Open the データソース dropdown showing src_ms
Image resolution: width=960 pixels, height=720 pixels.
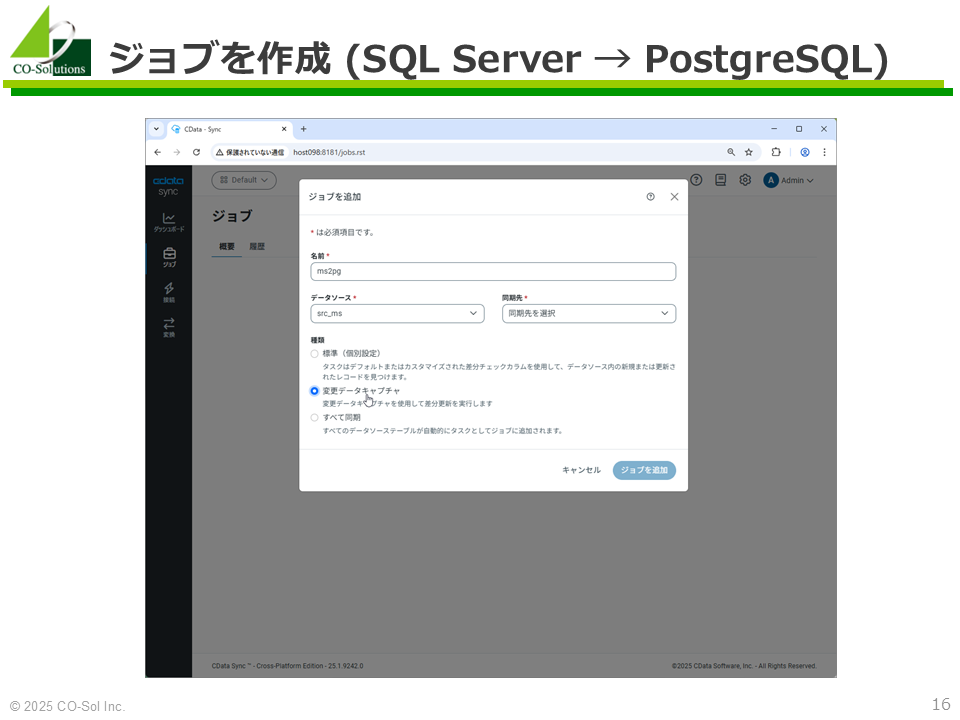pos(397,313)
